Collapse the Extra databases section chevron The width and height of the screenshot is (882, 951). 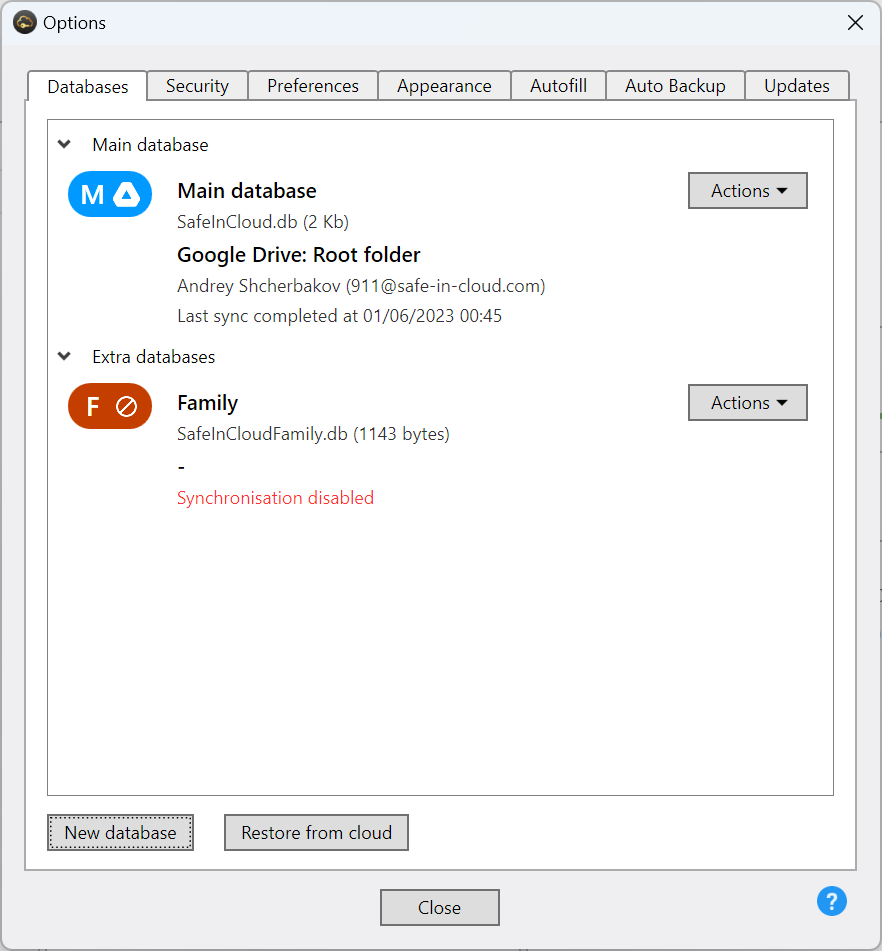[x=64, y=356]
